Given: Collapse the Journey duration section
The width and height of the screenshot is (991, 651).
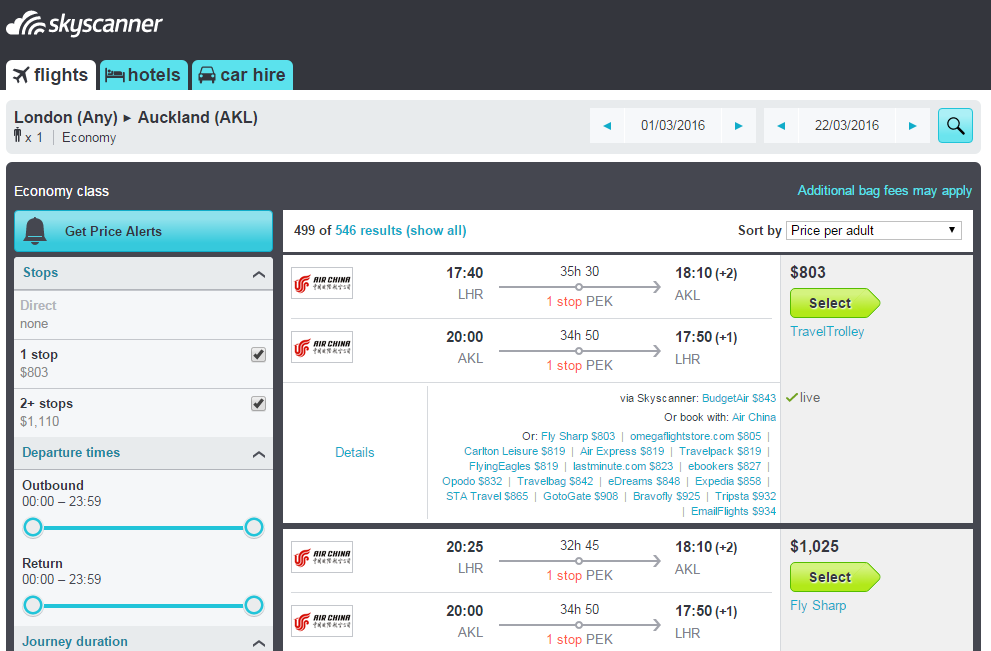Looking at the screenshot, I should coord(258,643).
